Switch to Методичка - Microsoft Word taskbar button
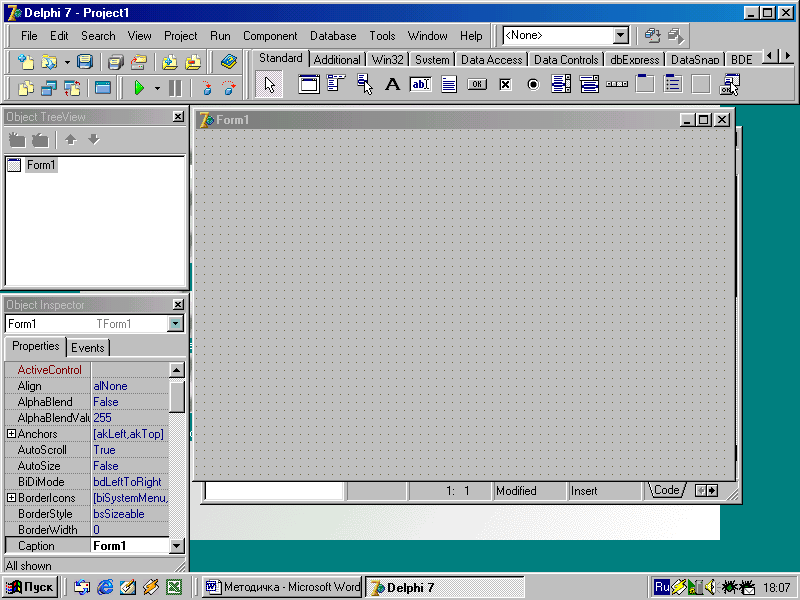This screenshot has width=800, height=600. point(282,587)
